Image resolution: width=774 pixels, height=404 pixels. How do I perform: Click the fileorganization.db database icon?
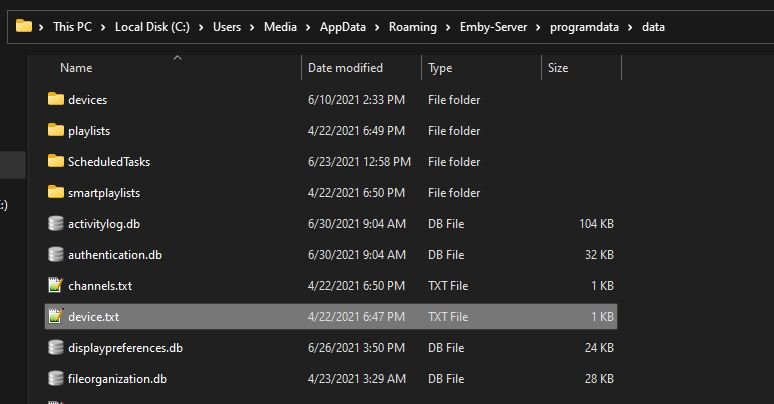tap(56, 379)
